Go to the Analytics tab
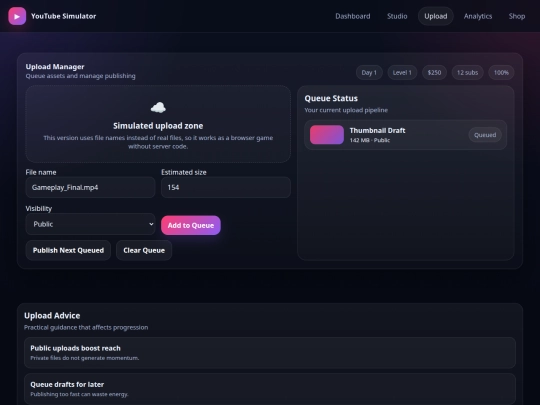Screen dimensions: 540x405 click(478, 16)
